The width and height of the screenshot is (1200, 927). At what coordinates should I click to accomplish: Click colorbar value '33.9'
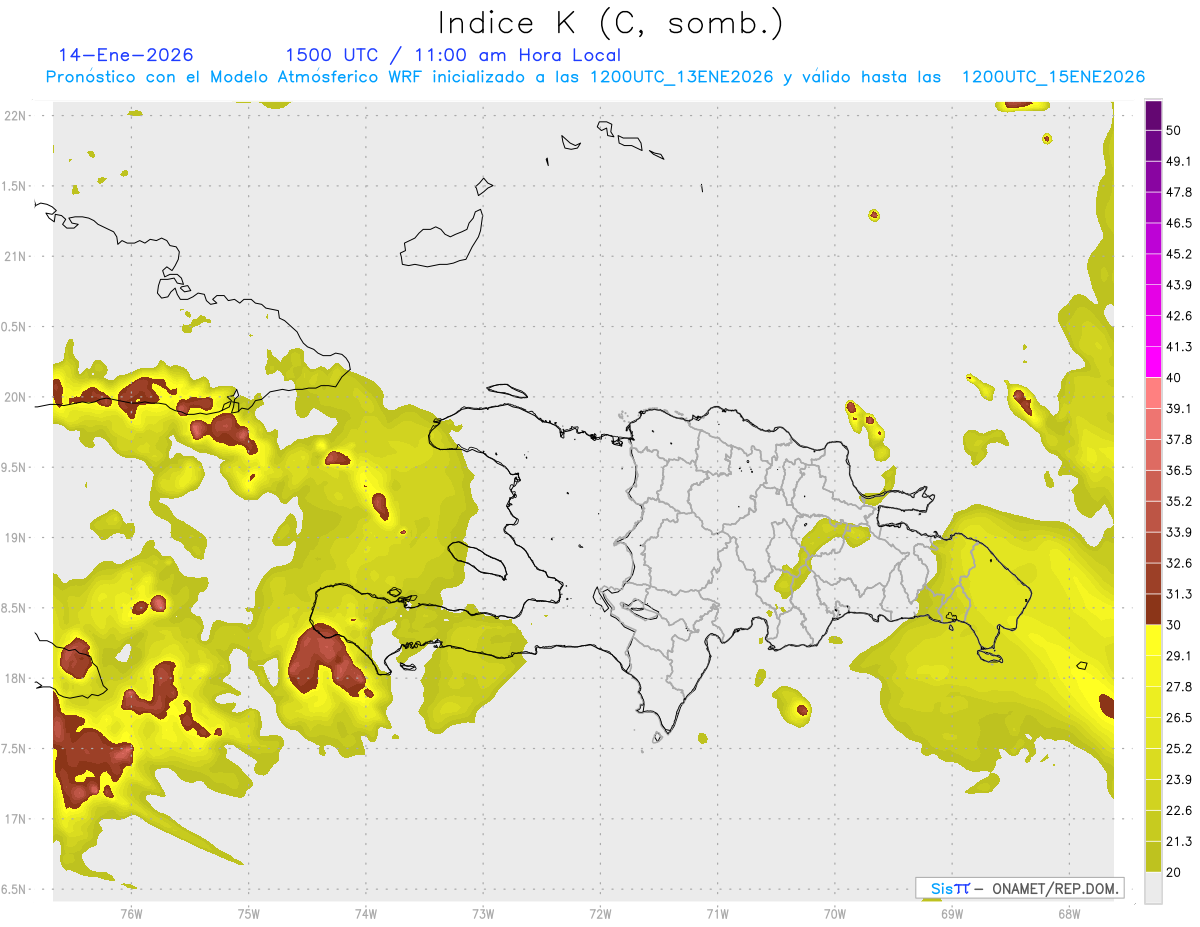click(x=1179, y=532)
